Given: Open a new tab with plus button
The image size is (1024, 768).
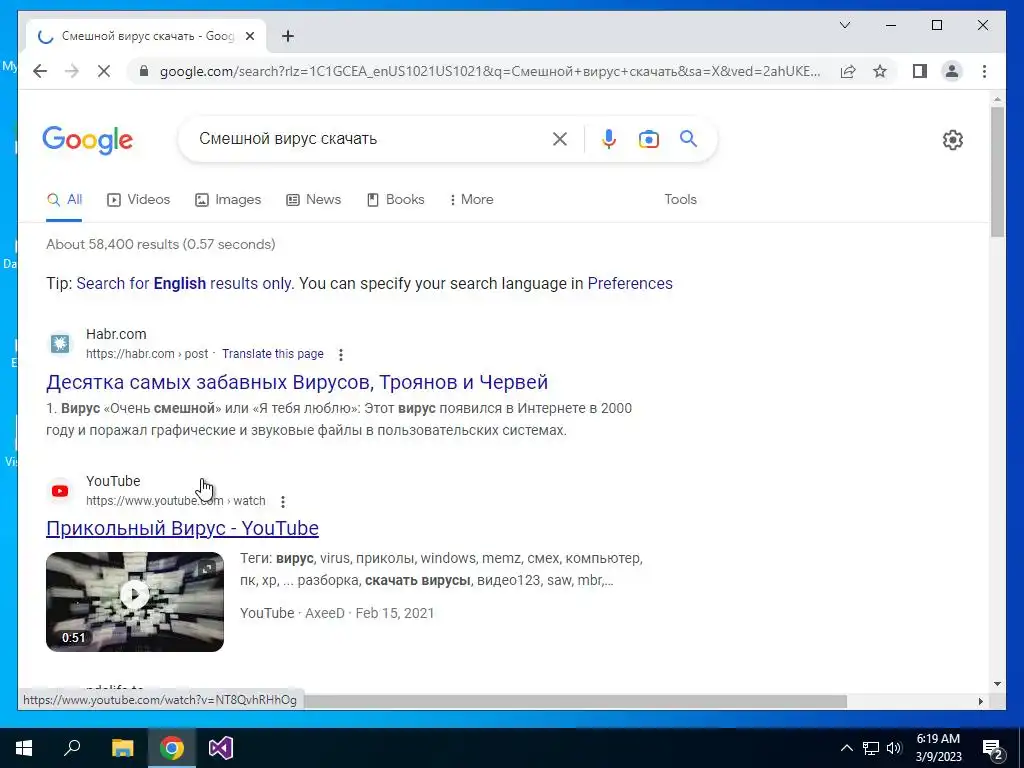Looking at the screenshot, I should coord(288,36).
